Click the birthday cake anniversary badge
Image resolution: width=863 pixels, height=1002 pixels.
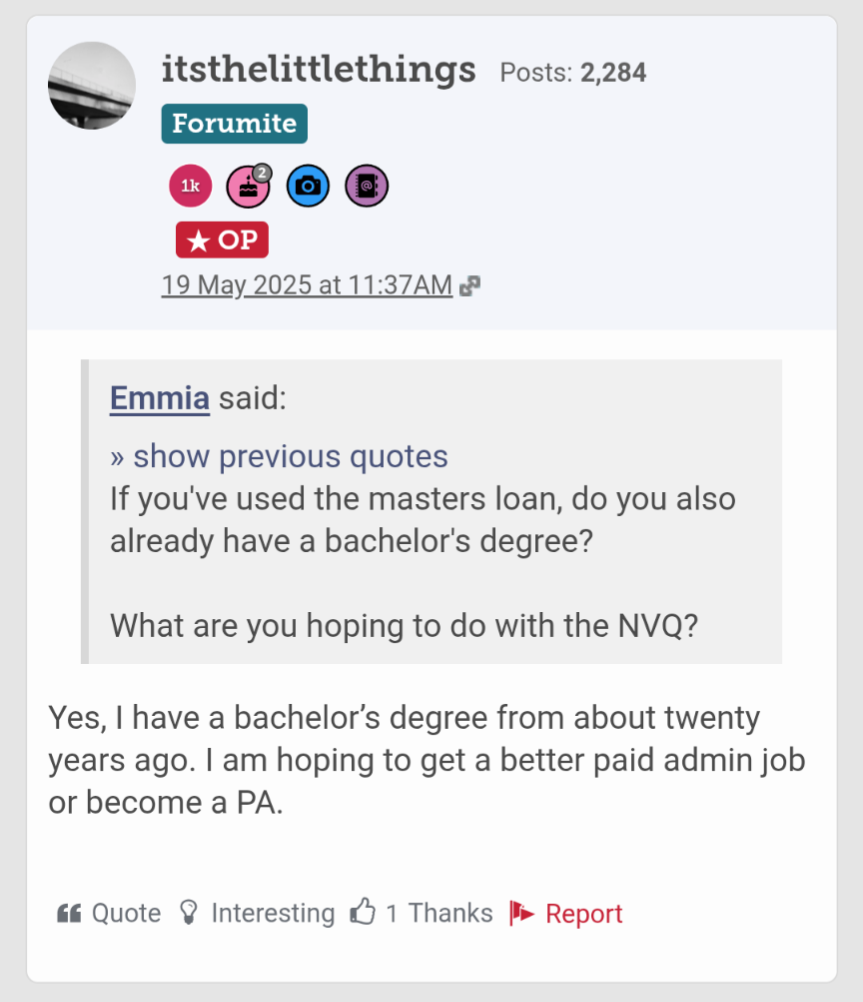coord(247,186)
